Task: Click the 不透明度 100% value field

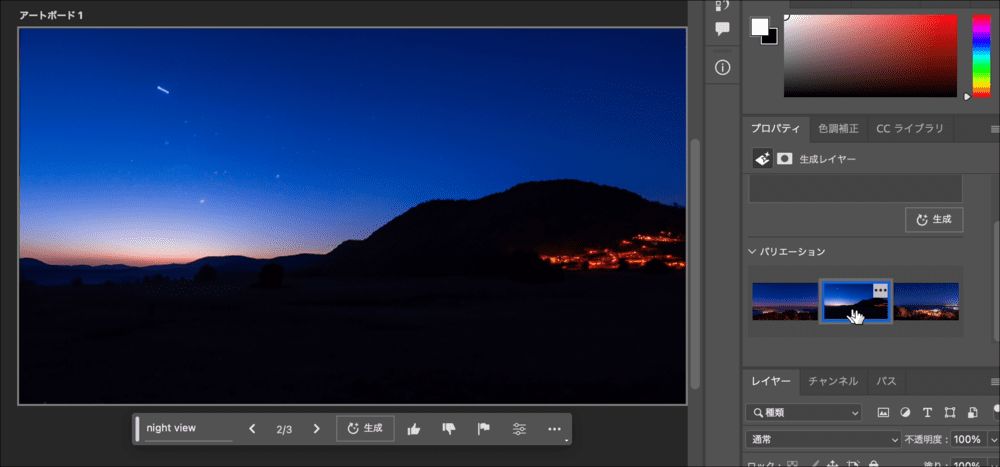Action: coord(967,440)
